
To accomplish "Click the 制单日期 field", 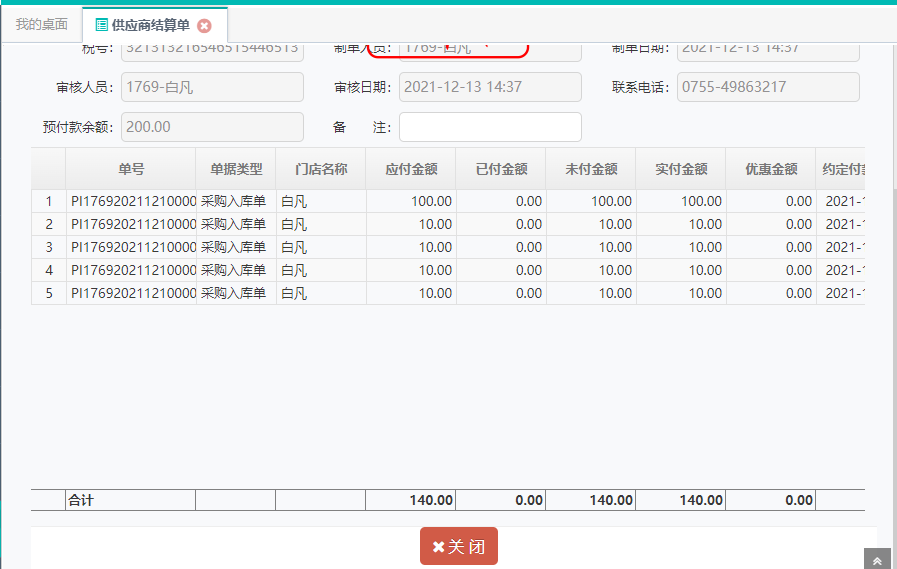I will (768, 48).
